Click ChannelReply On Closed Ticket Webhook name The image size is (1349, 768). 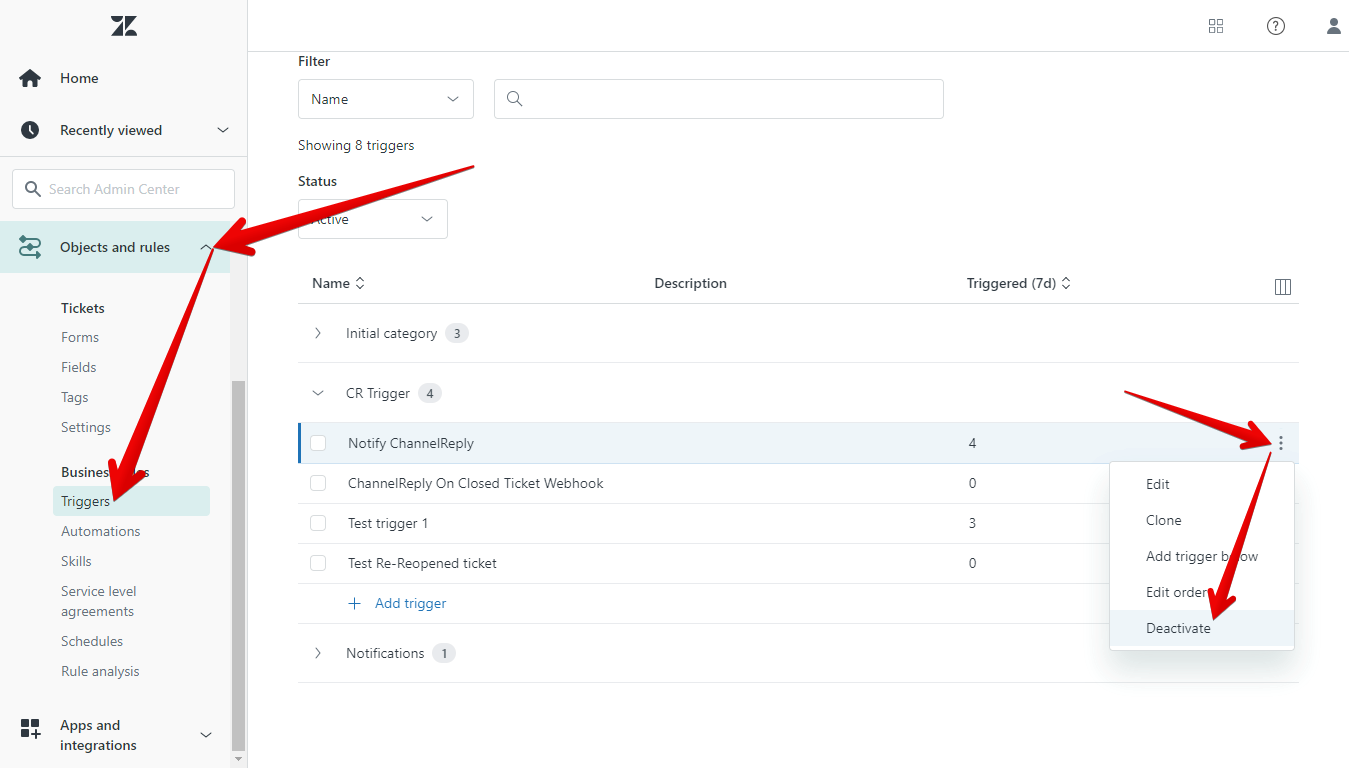click(x=476, y=483)
